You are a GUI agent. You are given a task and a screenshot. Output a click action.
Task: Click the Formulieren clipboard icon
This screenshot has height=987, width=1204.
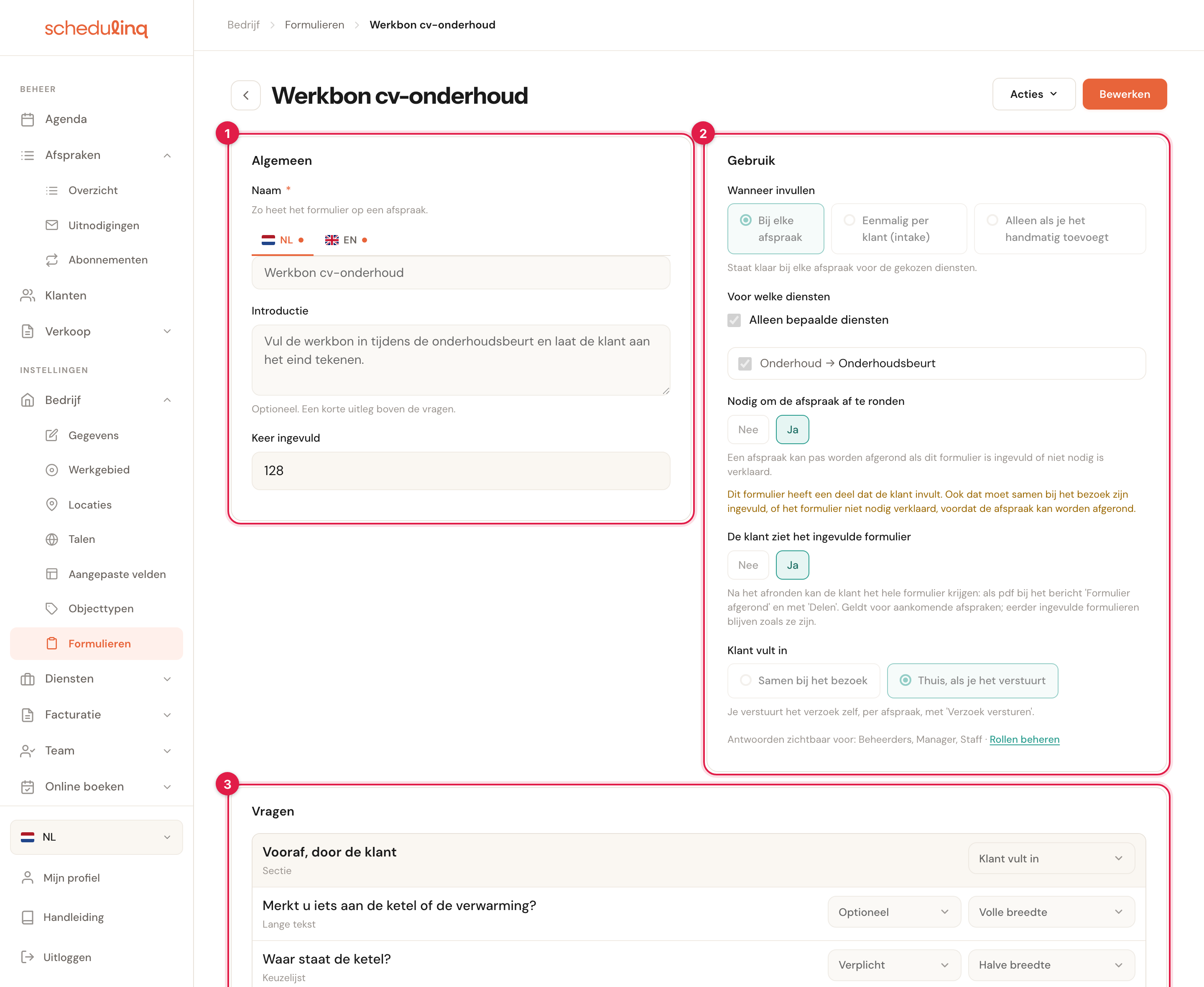tap(52, 644)
